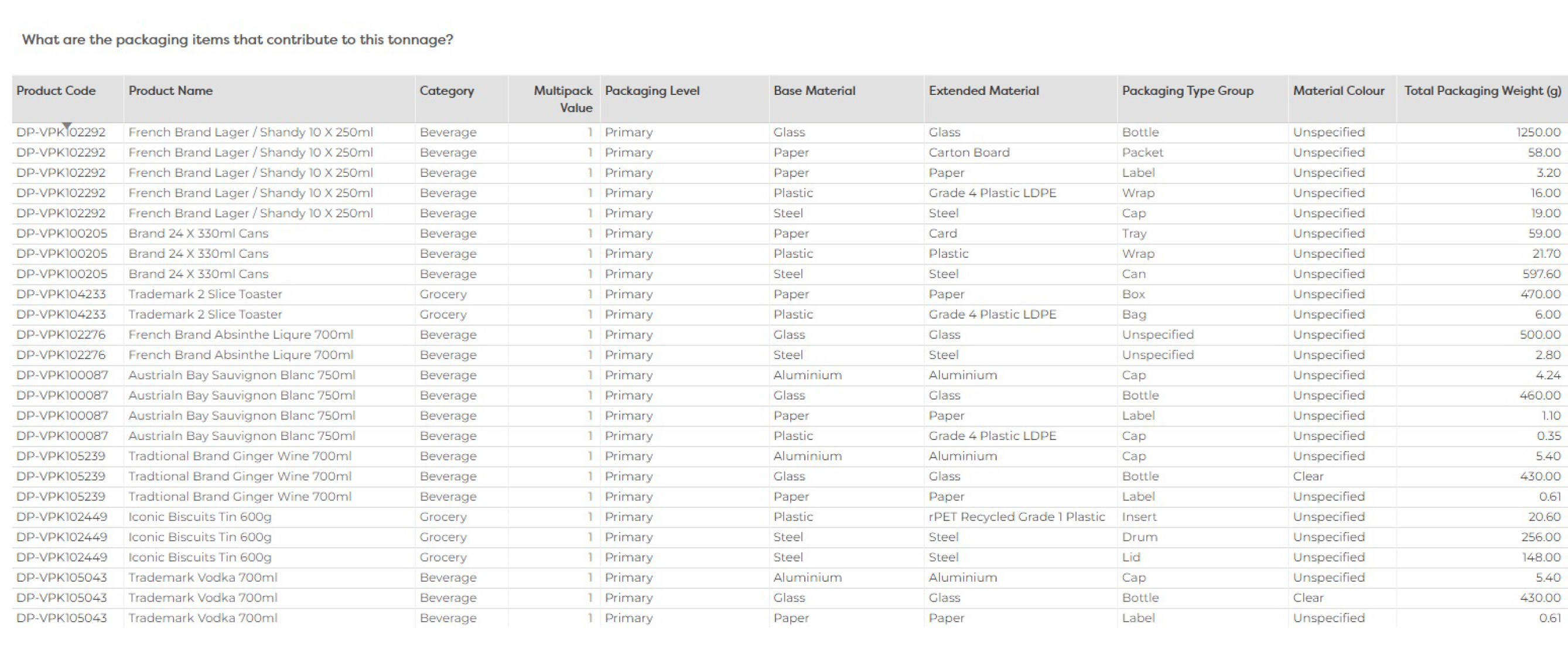
Task: Click the sort arrow under Product Code
Action: tap(67, 126)
